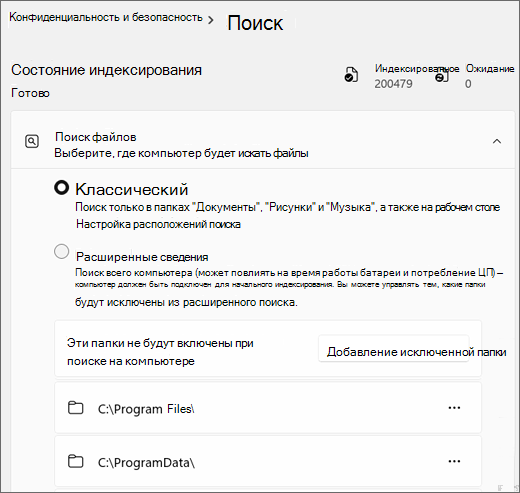Select the Классический search option

(62, 188)
